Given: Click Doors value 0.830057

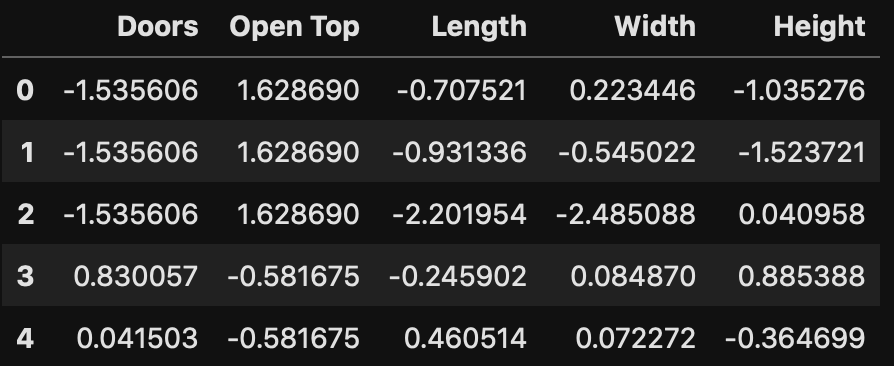Looking at the screenshot, I should (x=136, y=276).
